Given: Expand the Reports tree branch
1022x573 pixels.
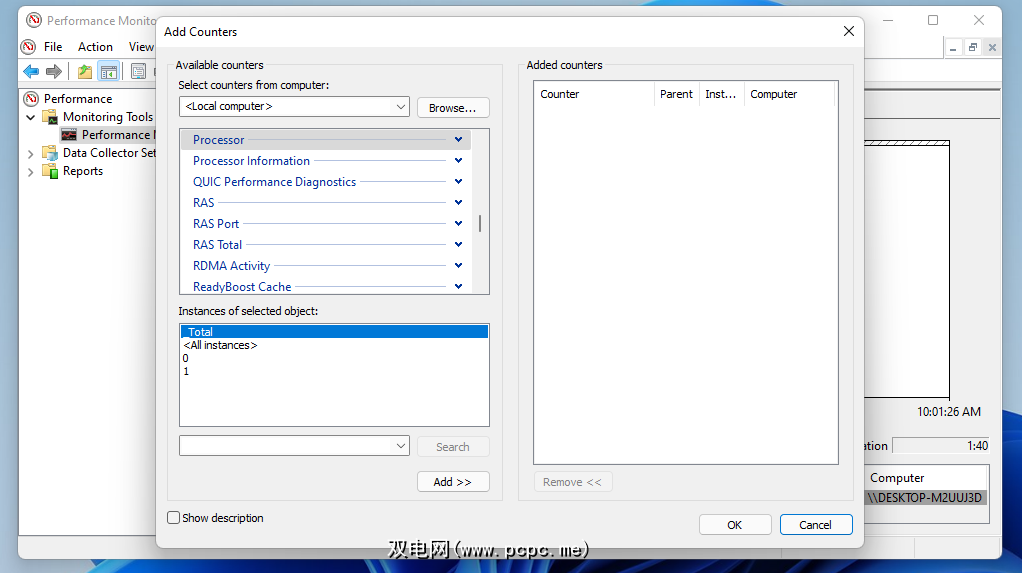Looking at the screenshot, I should pos(30,172).
